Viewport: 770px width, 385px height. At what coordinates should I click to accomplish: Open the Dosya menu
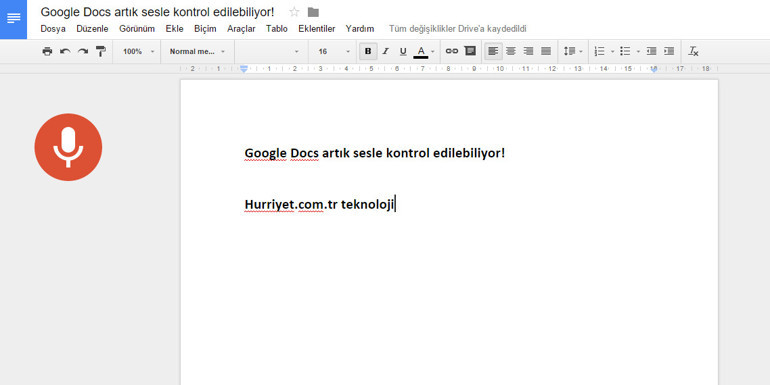53,29
